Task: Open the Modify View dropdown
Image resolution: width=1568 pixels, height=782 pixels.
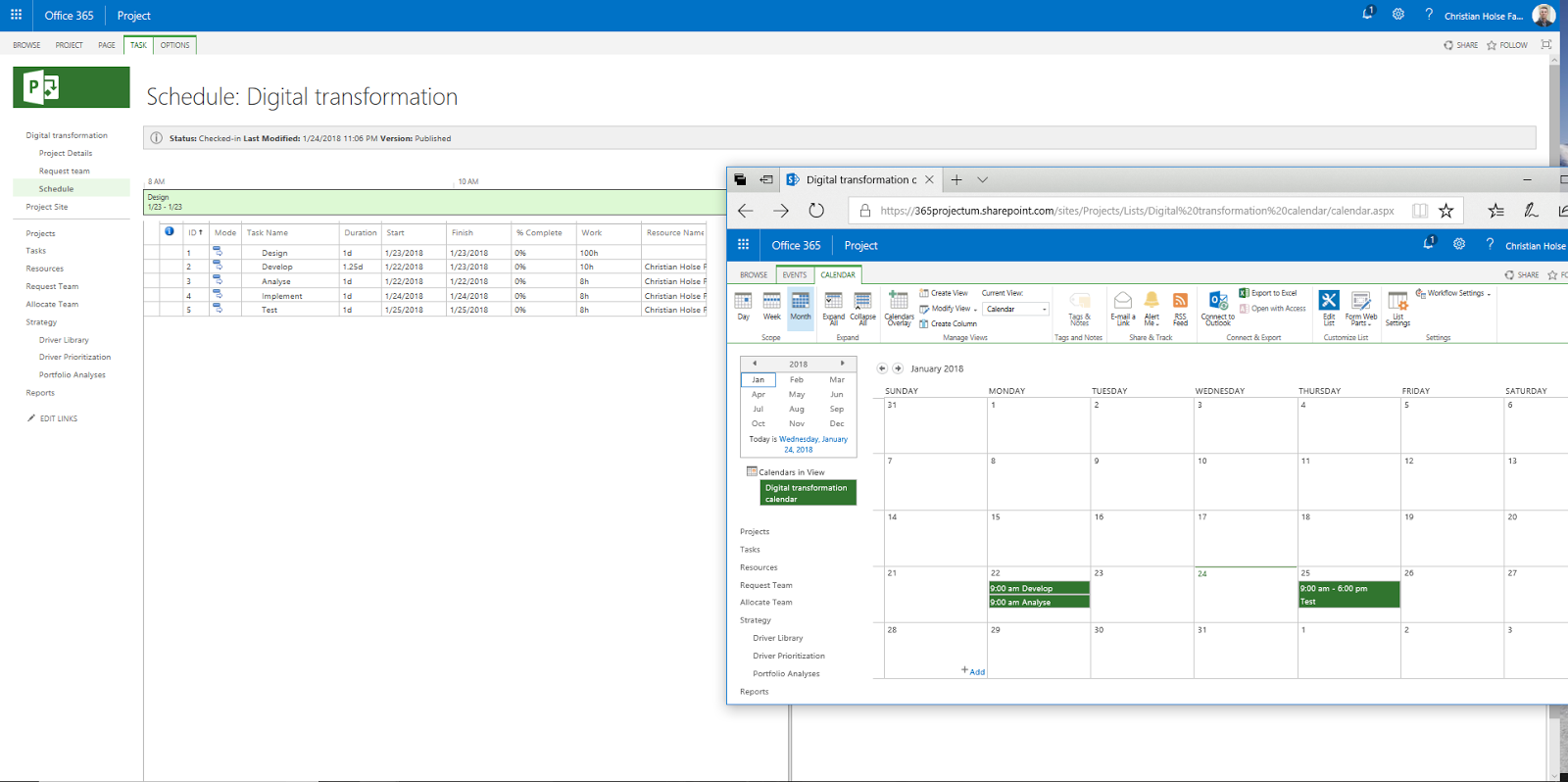Action: [948, 309]
